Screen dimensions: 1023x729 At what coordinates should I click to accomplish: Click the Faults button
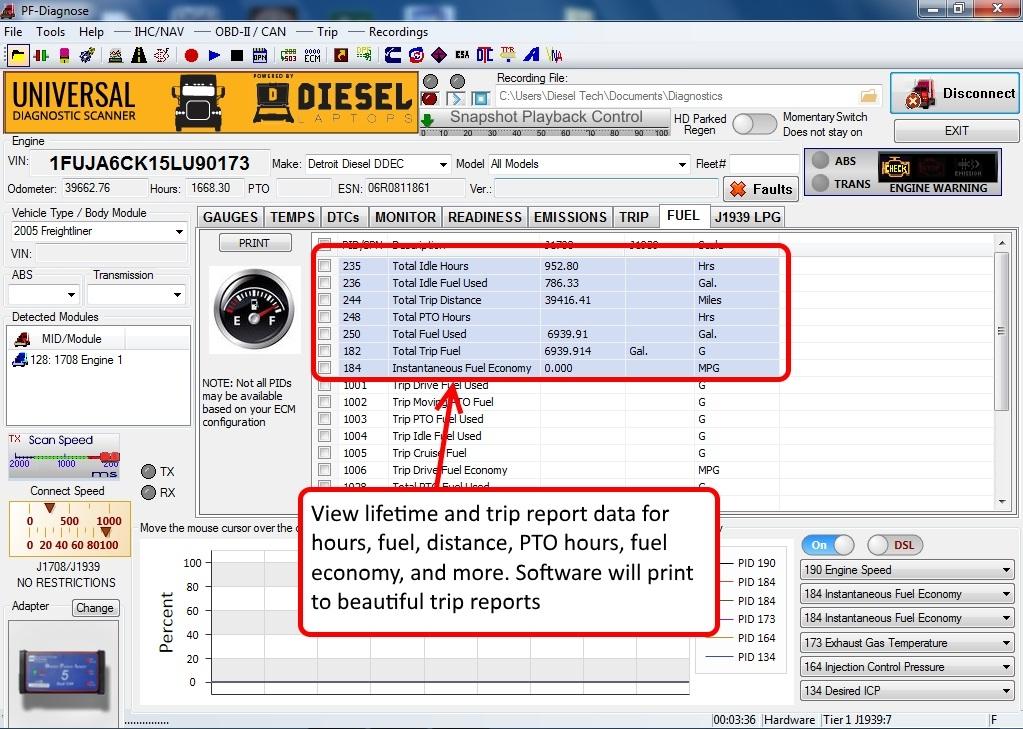click(760, 189)
